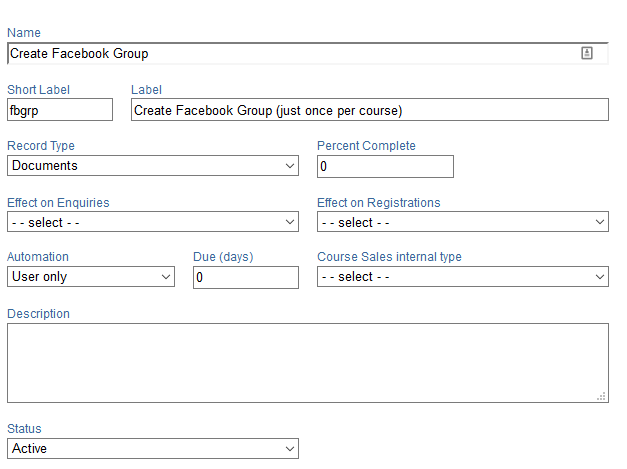Click the Label field with Facebook Group text
The image size is (627, 469).
coord(369,110)
